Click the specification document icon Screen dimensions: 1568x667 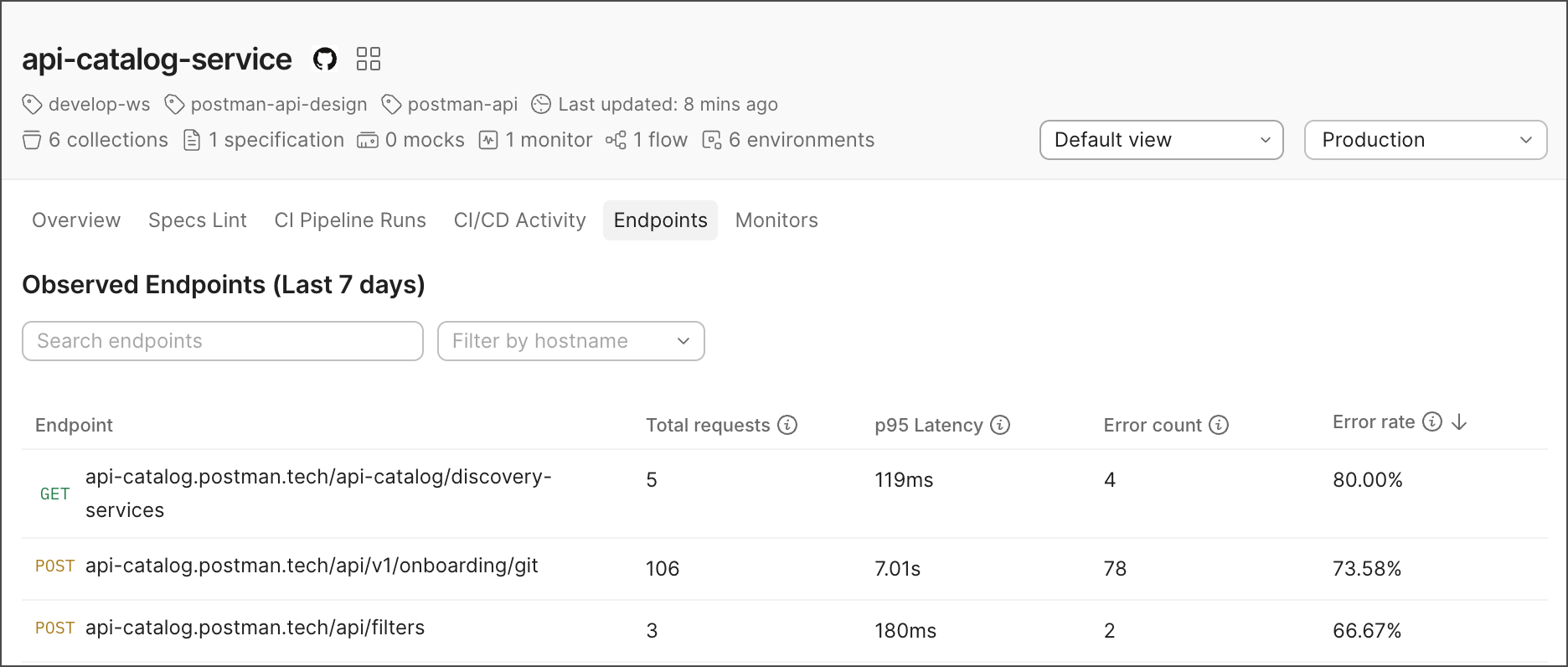tap(192, 140)
